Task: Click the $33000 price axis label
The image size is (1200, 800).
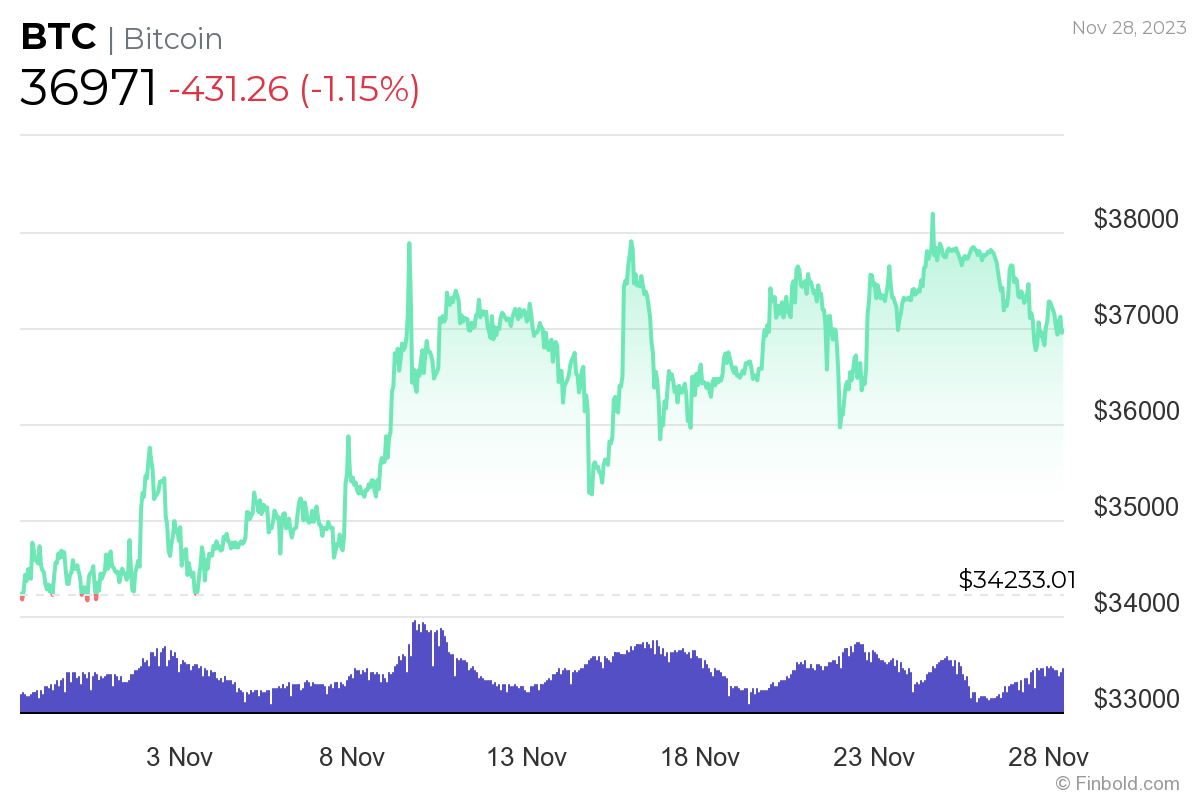Action: tap(1137, 698)
